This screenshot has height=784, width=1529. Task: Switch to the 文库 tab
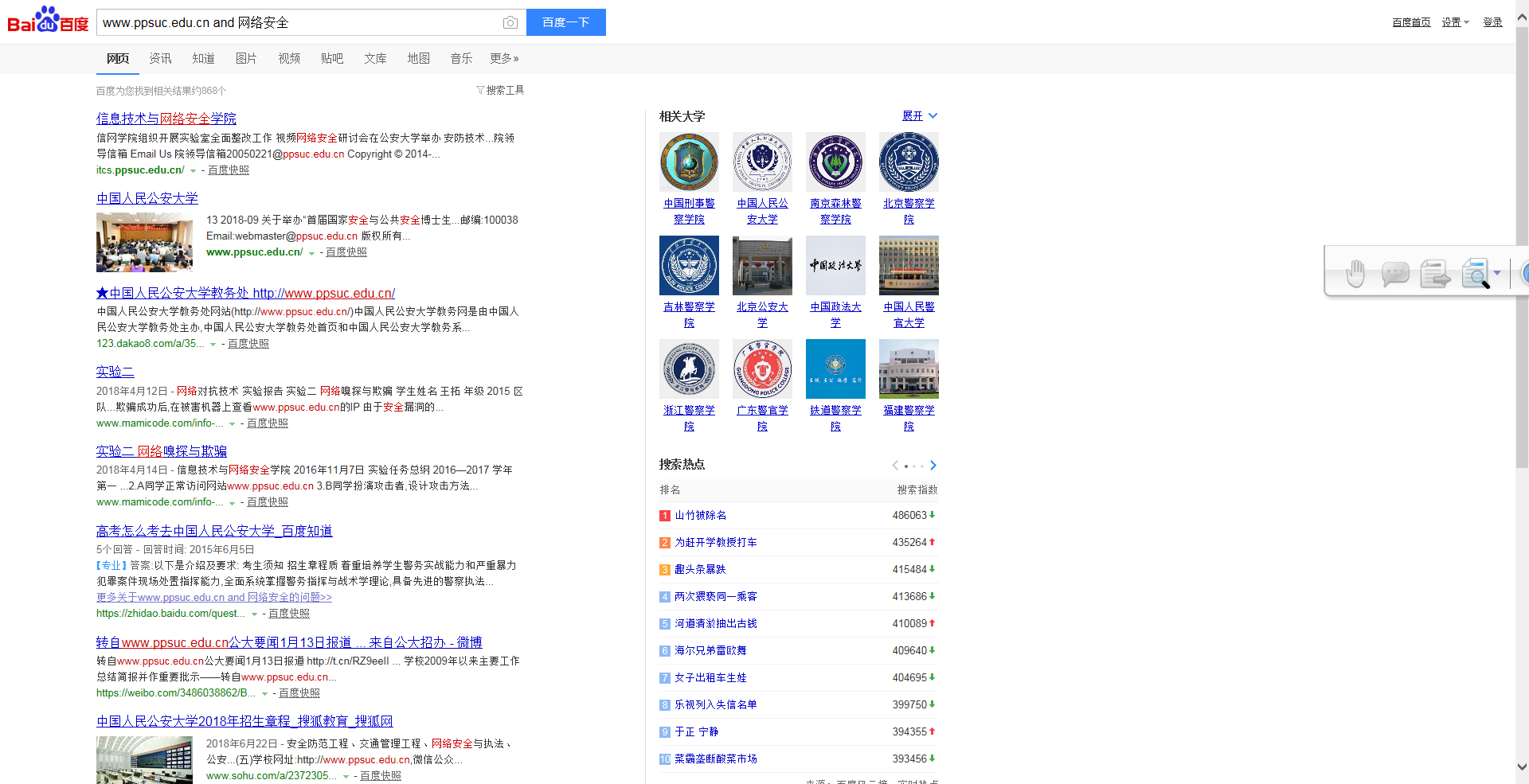[375, 58]
